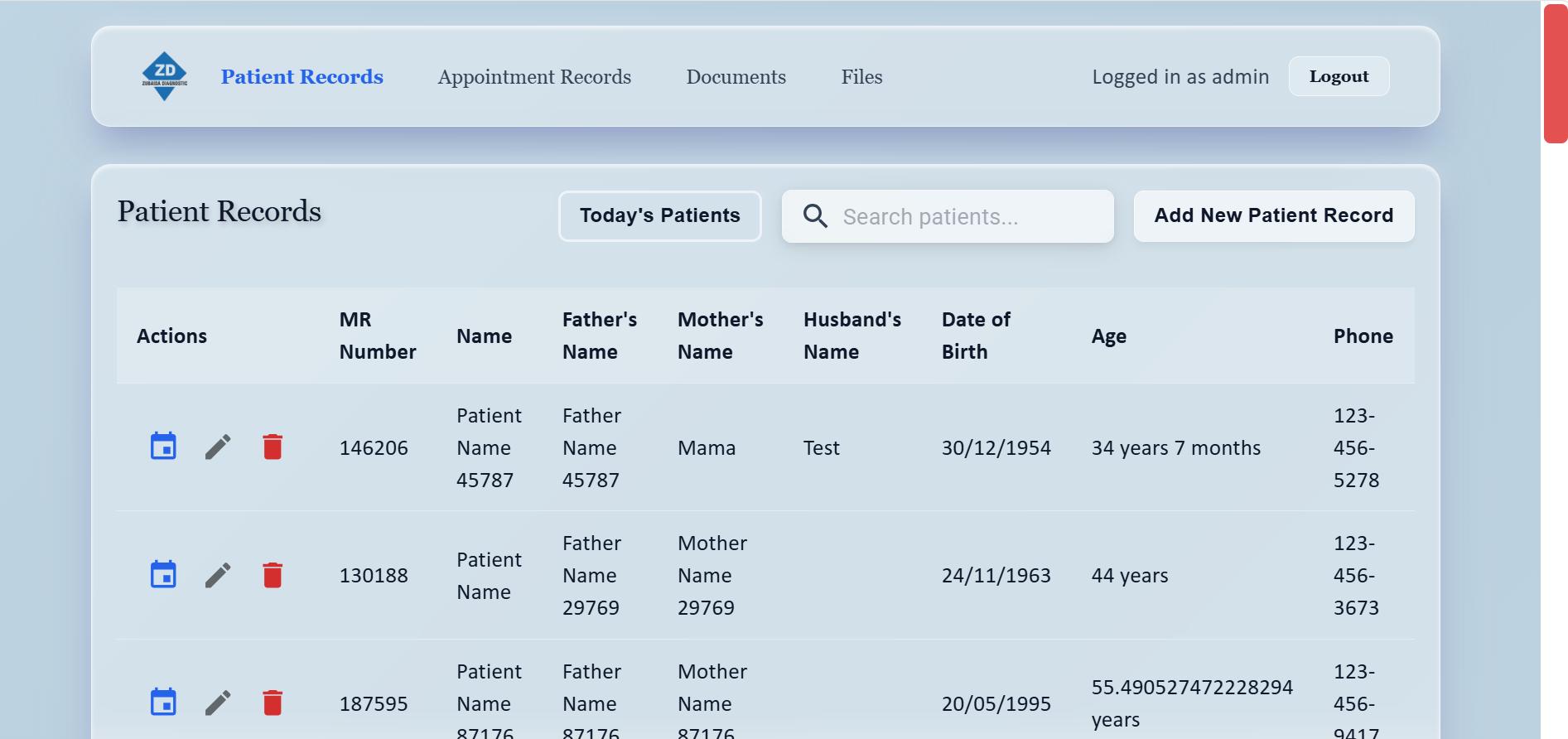1568x739 pixels.
Task: Click the Mother's Name column header
Action: (x=721, y=336)
